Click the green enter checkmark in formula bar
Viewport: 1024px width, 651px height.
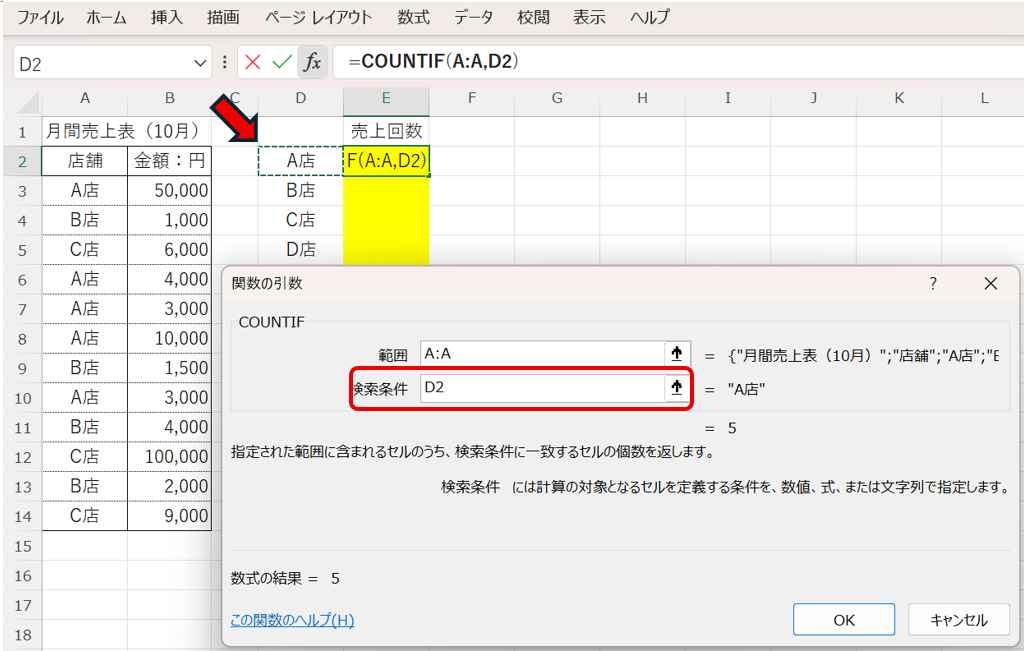click(282, 62)
